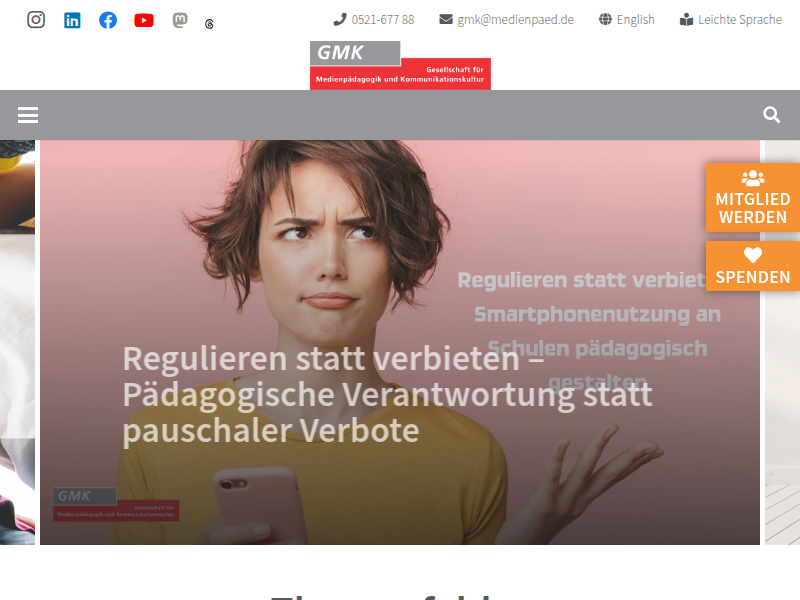Viewport: 800px width, 600px height.
Task: Click the envelope icon beside the email
Action: (x=446, y=19)
